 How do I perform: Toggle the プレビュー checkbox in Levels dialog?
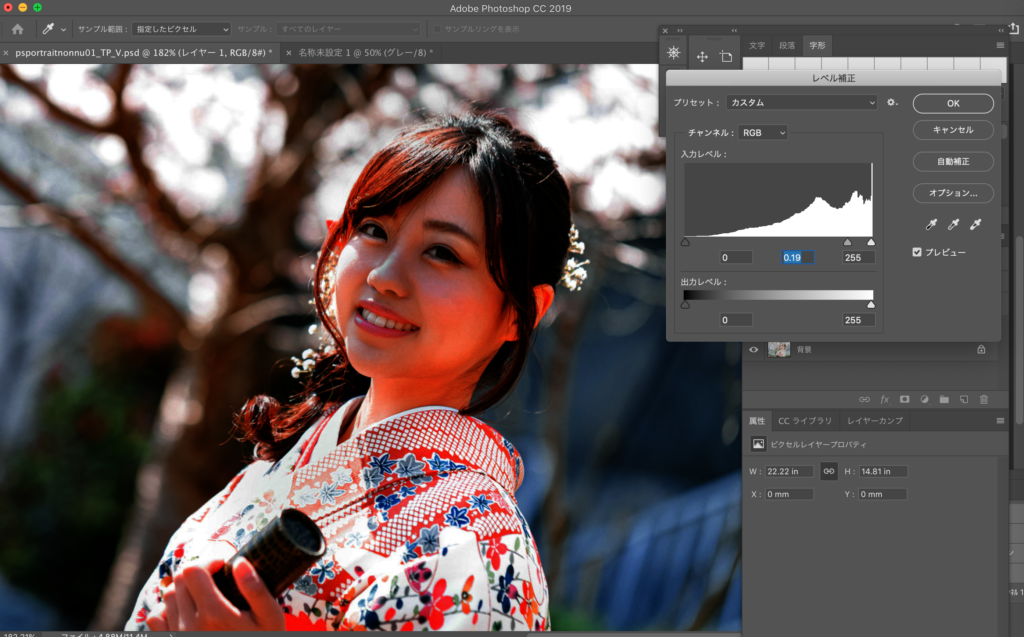point(917,252)
